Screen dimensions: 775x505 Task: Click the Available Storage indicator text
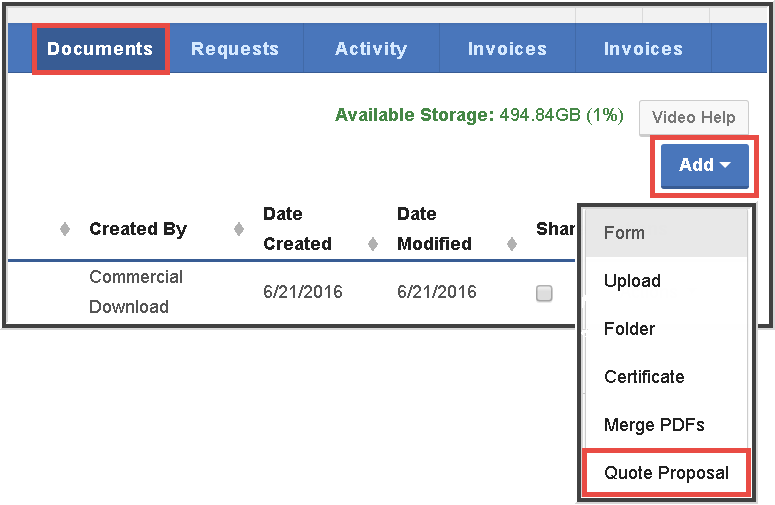479,115
